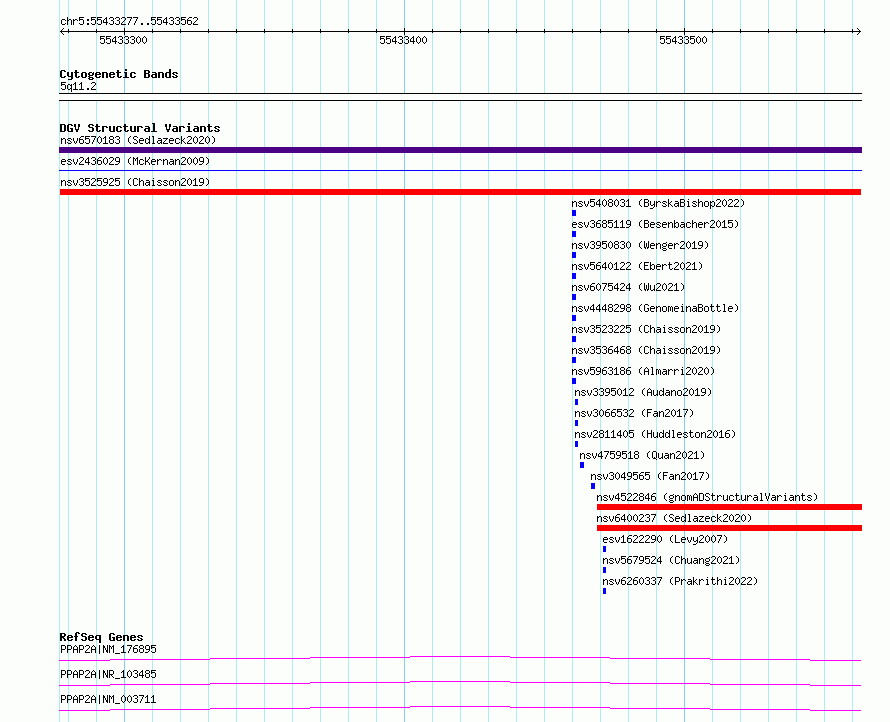
Task: Select nsv5640122 (Ebert2021) label
Action: (x=637, y=266)
